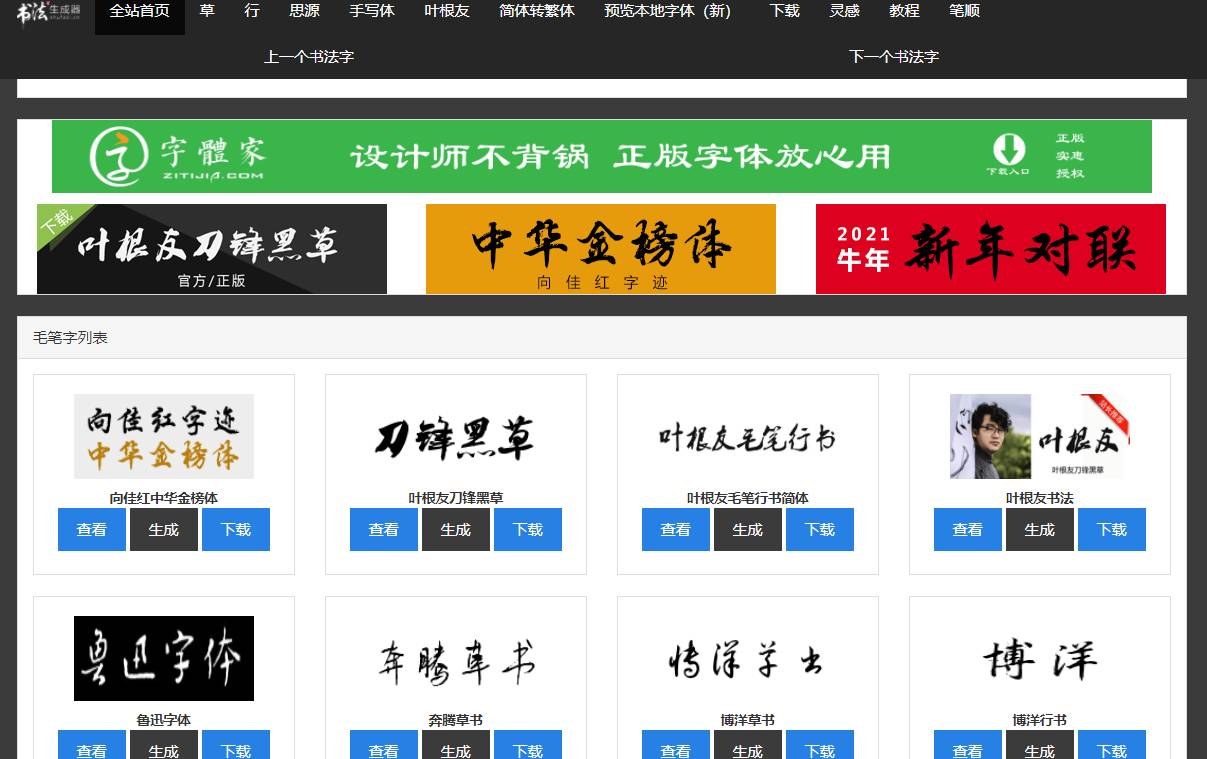Go to 下一个书法字
The height and width of the screenshot is (759, 1207).
click(894, 57)
